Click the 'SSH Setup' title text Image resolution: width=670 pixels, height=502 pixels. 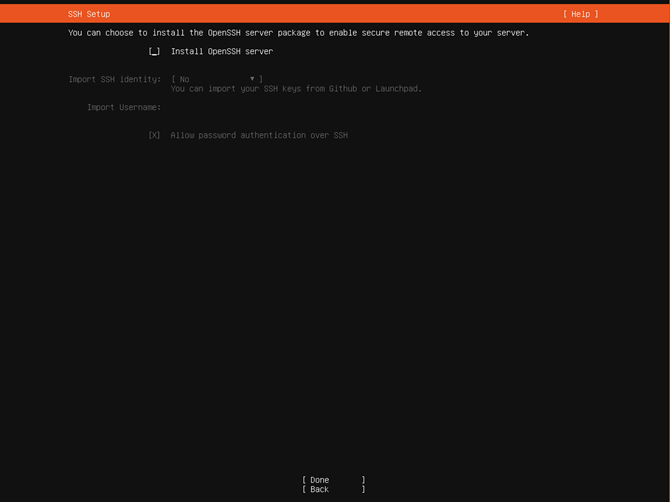pos(89,14)
